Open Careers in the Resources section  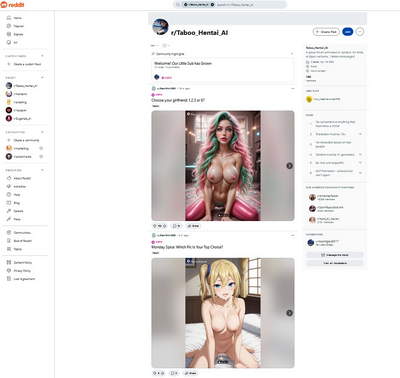point(15,211)
